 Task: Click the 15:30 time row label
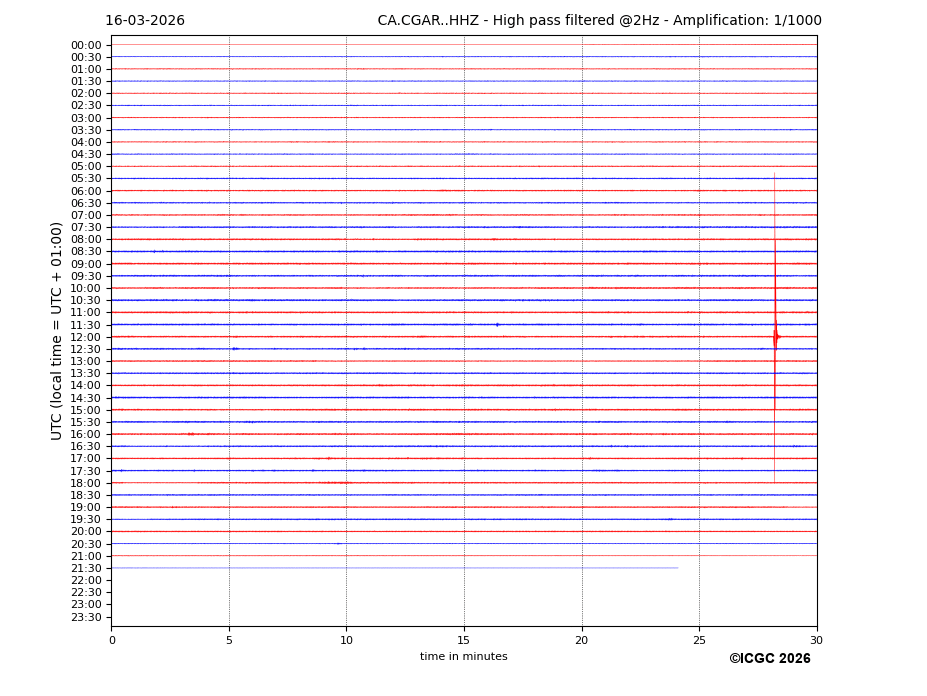pyautogui.click(x=86, y=422)
